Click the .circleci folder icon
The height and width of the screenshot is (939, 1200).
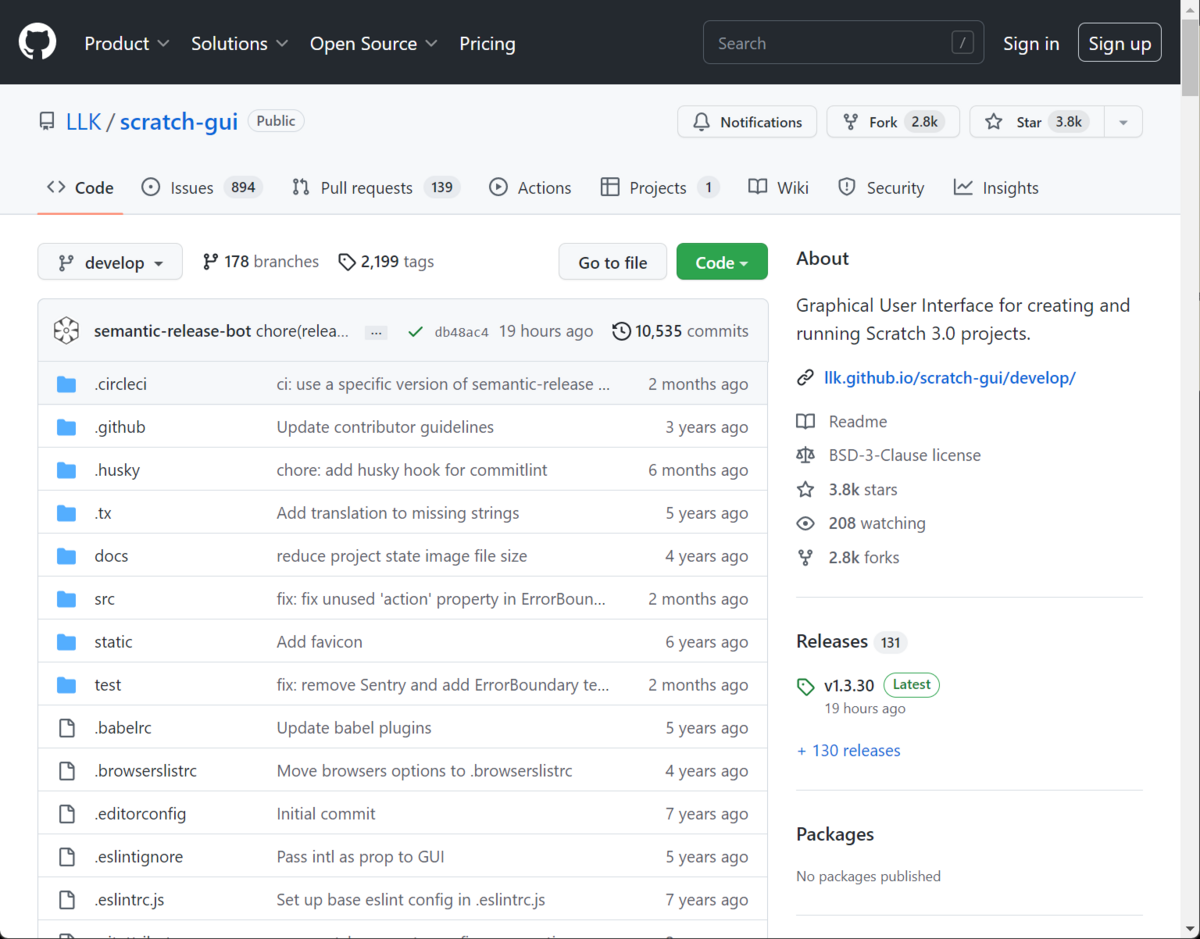(x=67, y=384)
